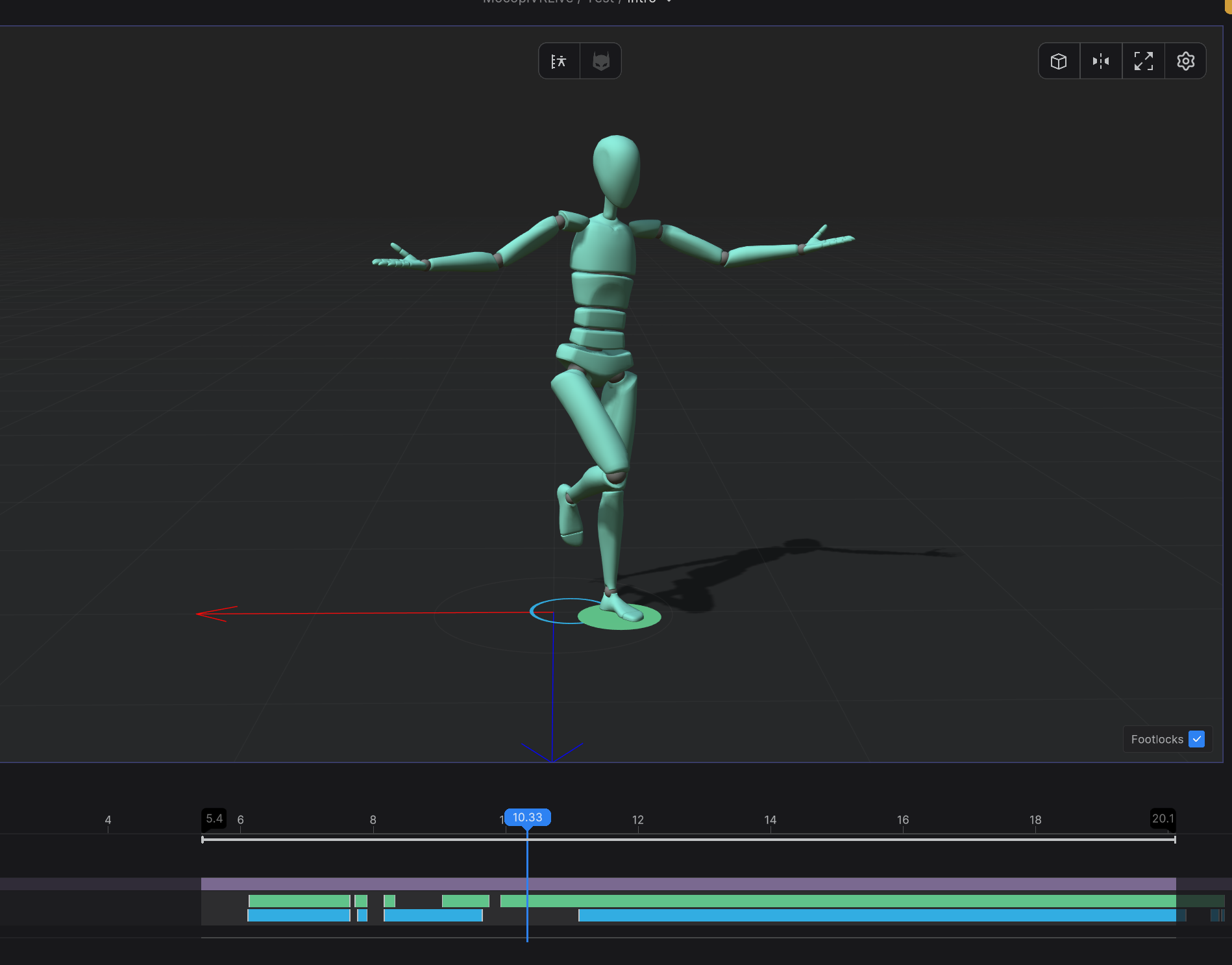Open the viewport settings gear icon
1232x965 pixels.
(x=1185, y=60)
